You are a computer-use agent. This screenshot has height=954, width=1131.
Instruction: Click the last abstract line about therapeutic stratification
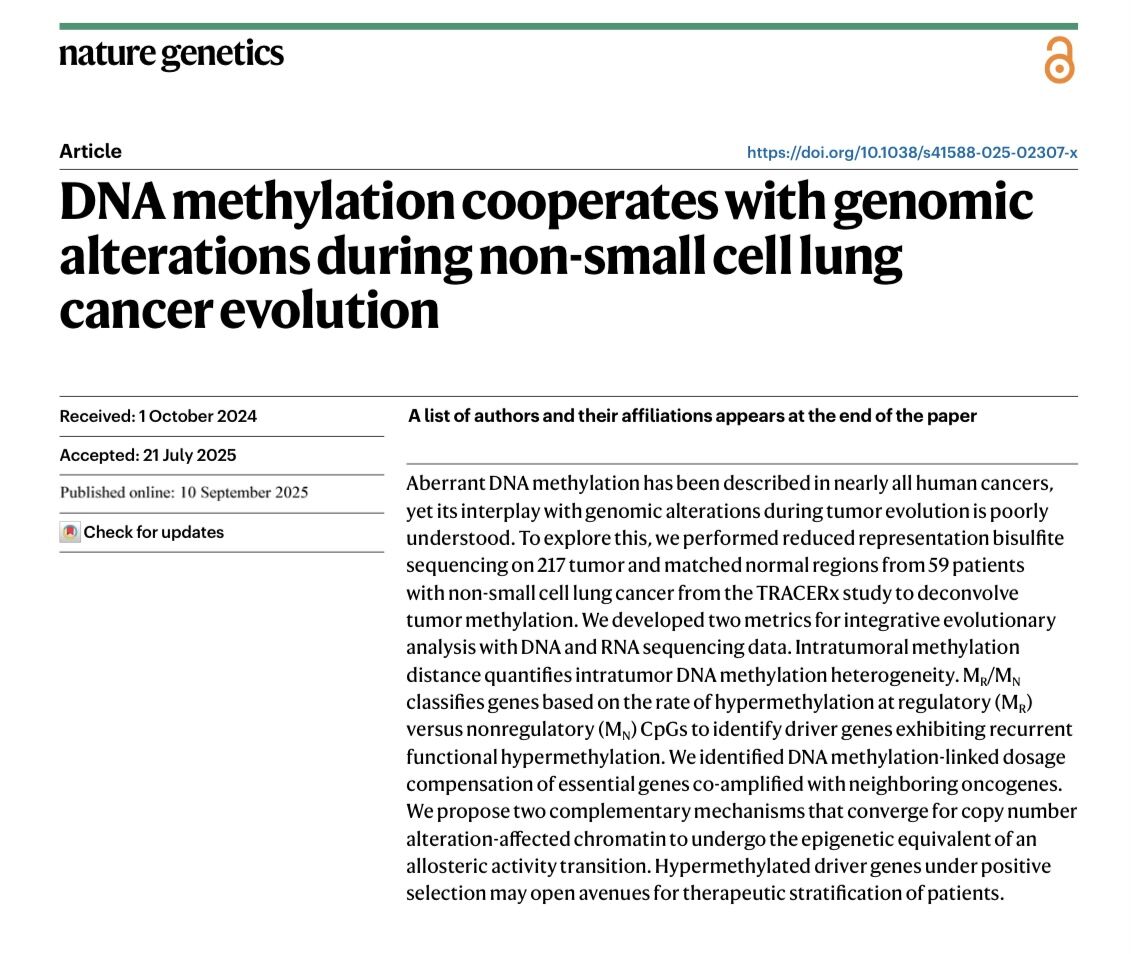pyautogui.click(x=705, y=893)
